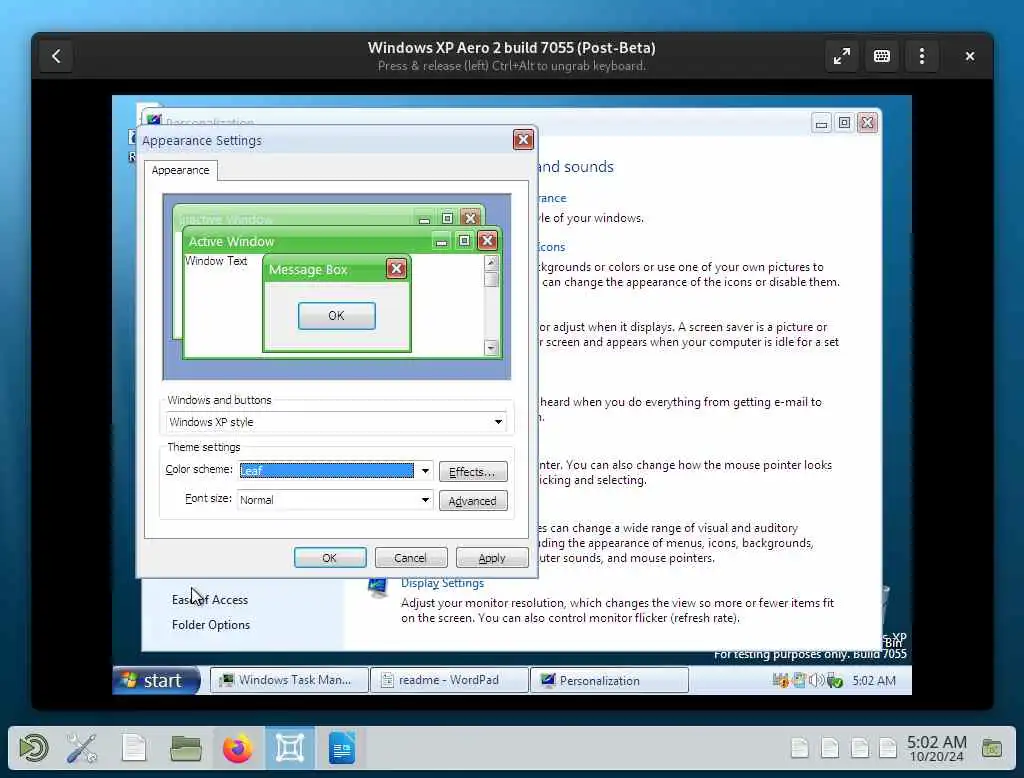Click the Personalization taskbar button
Screen dimensions: 1024x778
tap(609, 680)
